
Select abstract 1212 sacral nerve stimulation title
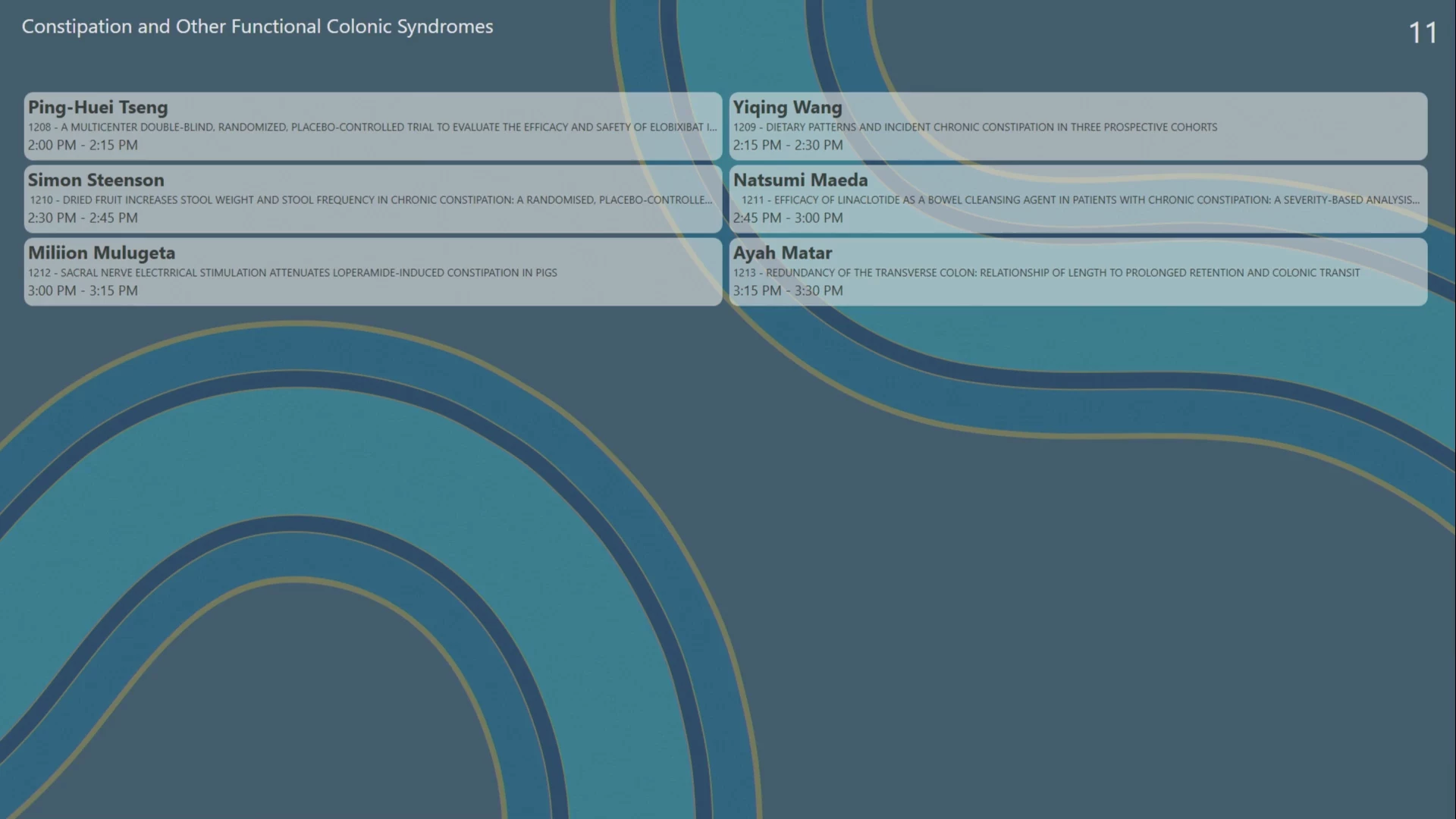click(293, 272)
